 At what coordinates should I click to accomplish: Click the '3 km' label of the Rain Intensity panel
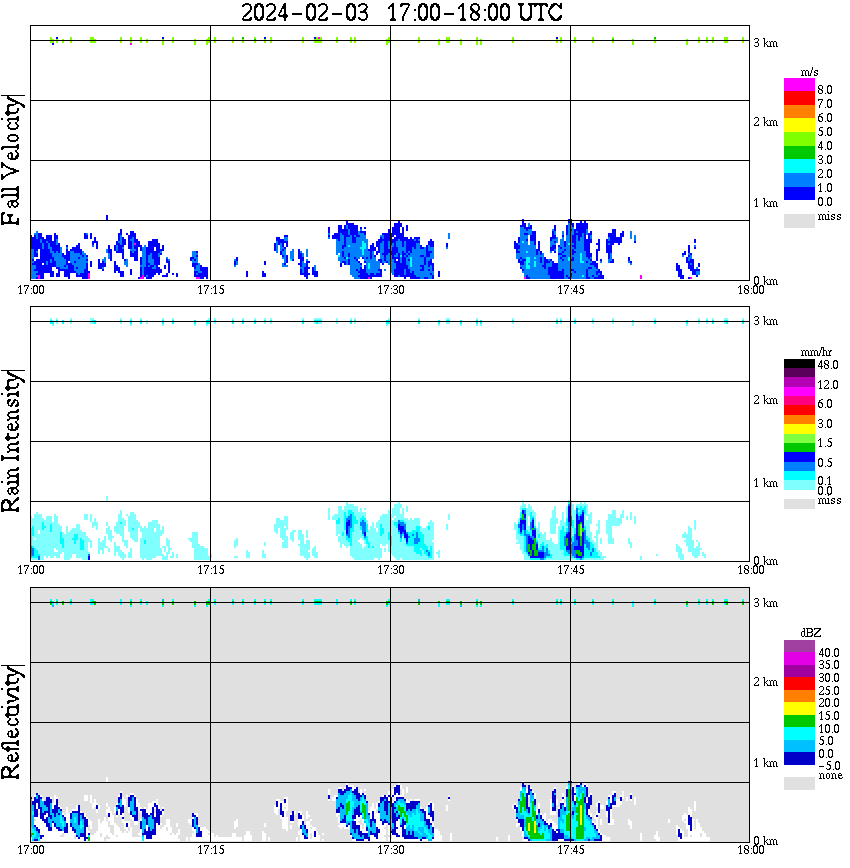click(765, 321)
